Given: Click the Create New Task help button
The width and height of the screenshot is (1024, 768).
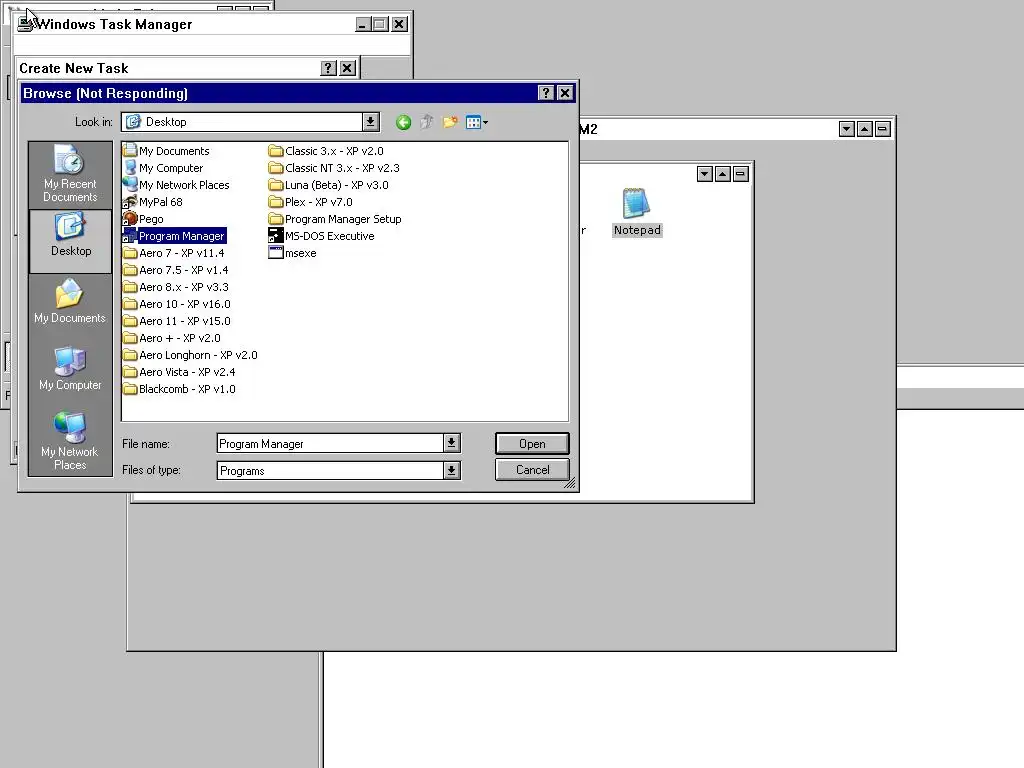Looking at the screenshot, I should coord(328,68).
